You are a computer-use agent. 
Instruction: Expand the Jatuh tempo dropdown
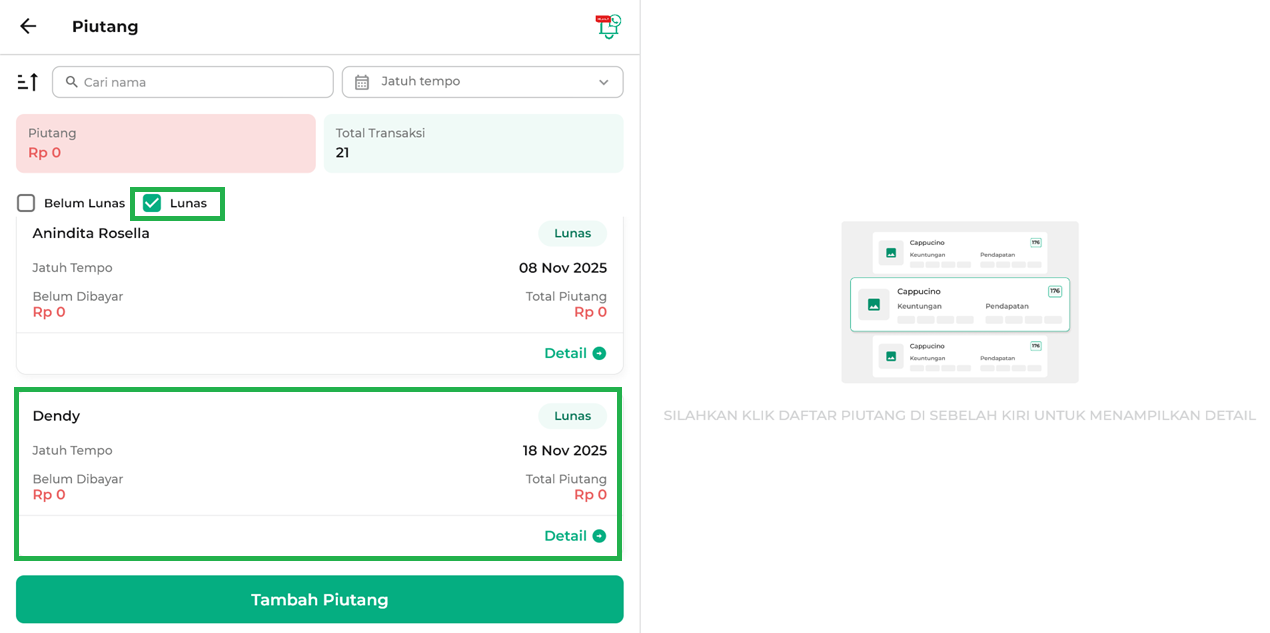[482, 82]
